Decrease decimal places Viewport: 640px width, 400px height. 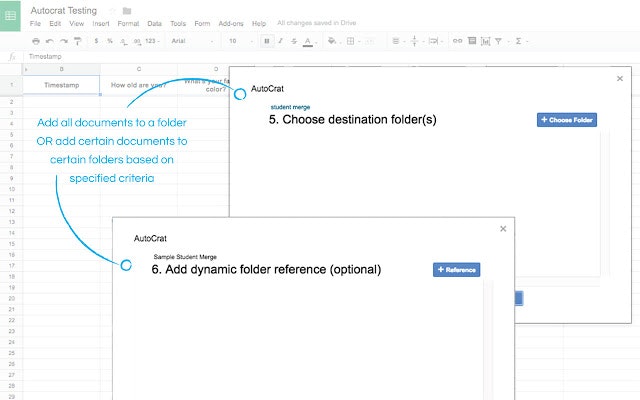pos(124,41)
